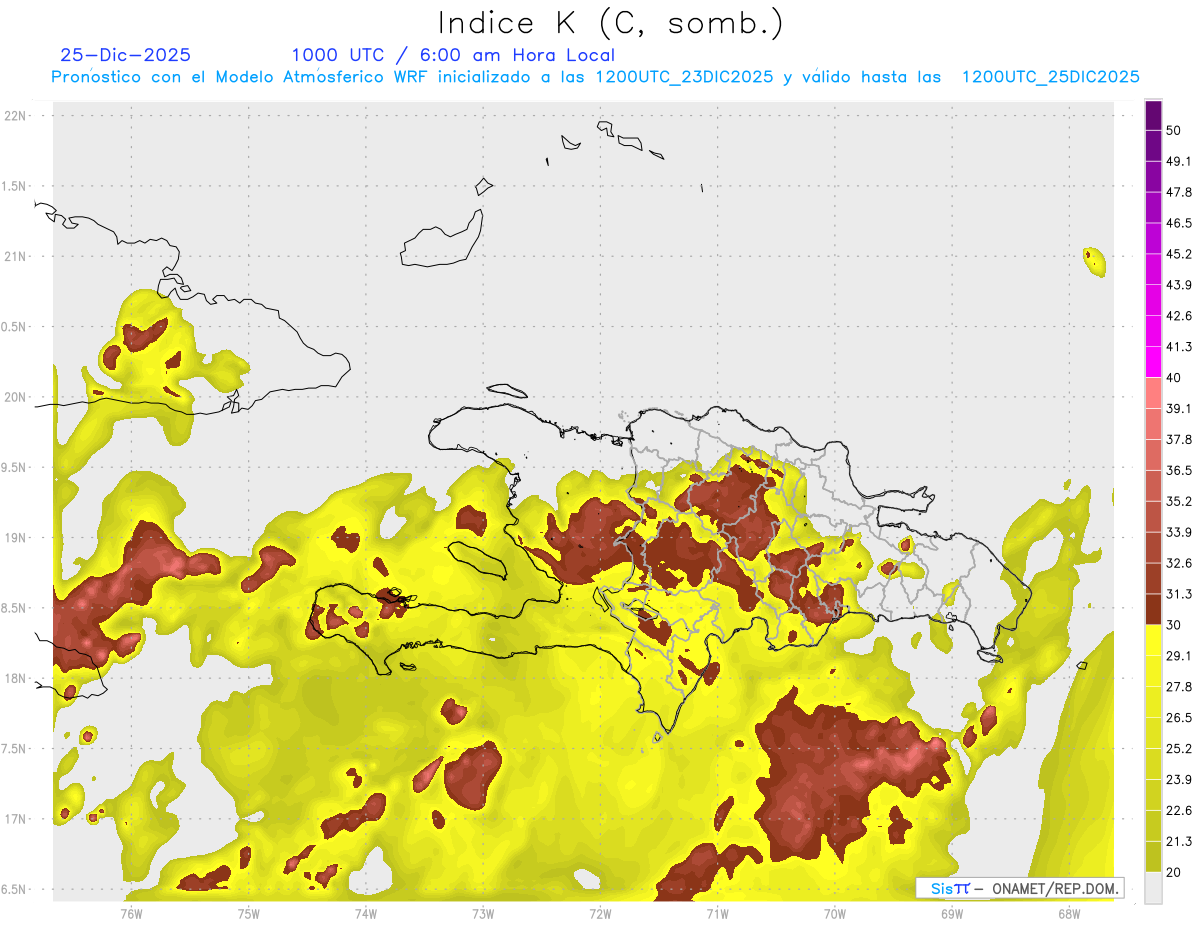This screenshot has width=1200, height=927.
Task: Click the clipped latitude label '6.5N'
Action: coord(15,890)
